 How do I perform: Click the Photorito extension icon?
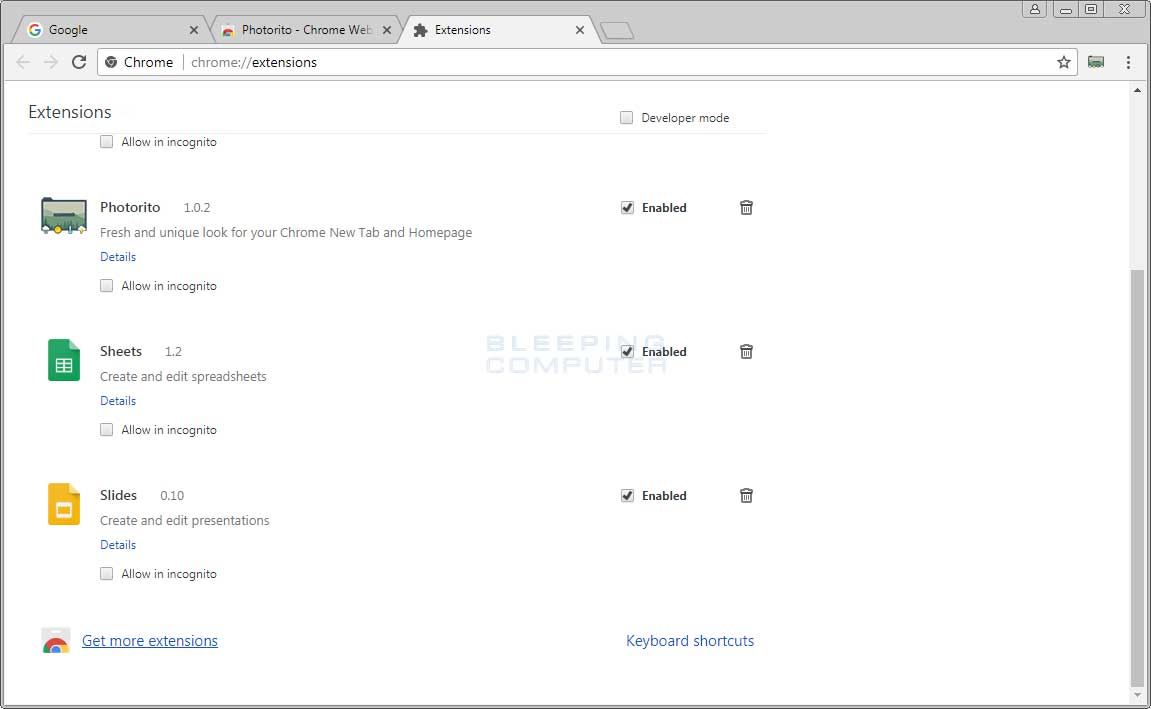(x=64, y=216)
